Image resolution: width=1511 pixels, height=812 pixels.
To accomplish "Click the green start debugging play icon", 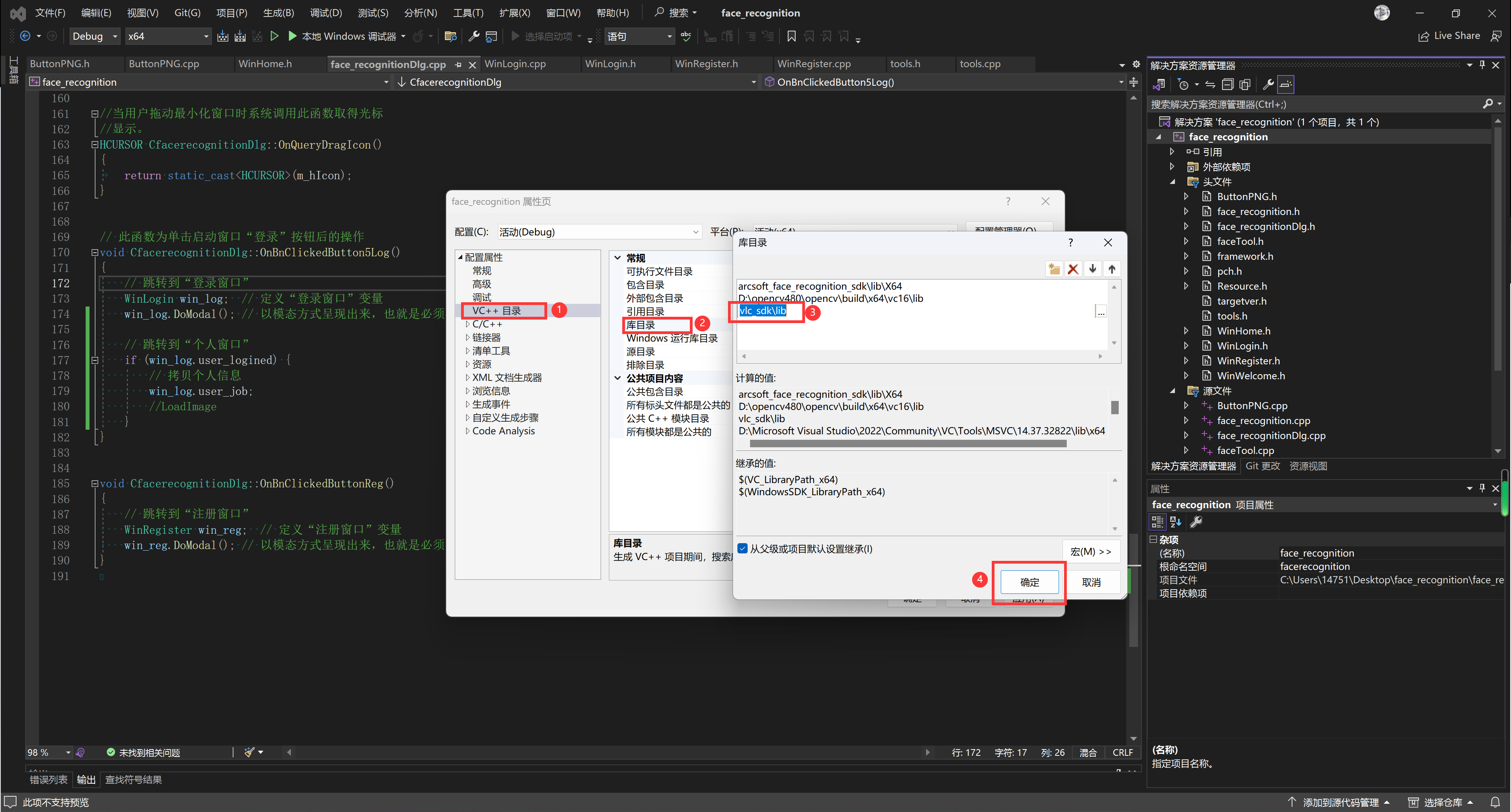I will click(292, 37).
